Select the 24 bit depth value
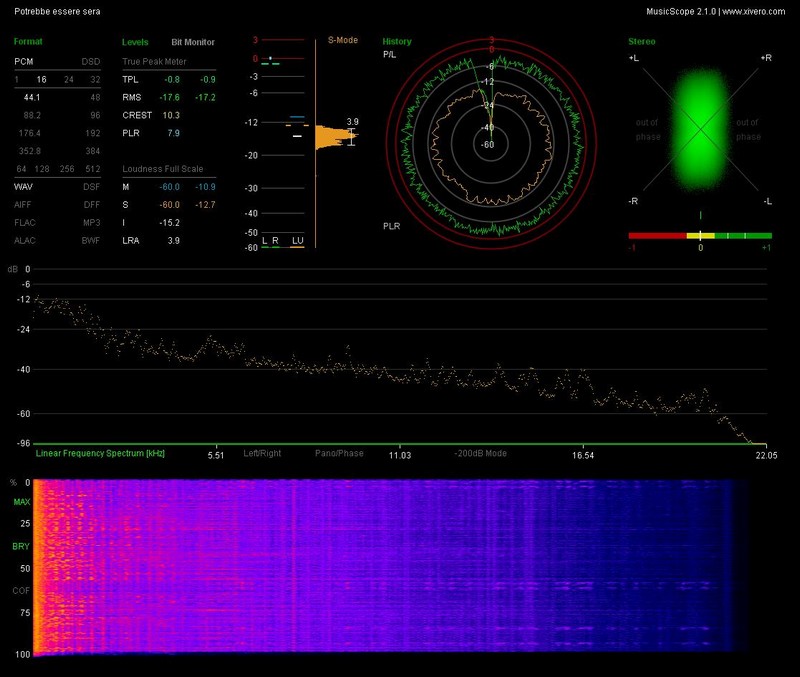 tap(69, 80)
